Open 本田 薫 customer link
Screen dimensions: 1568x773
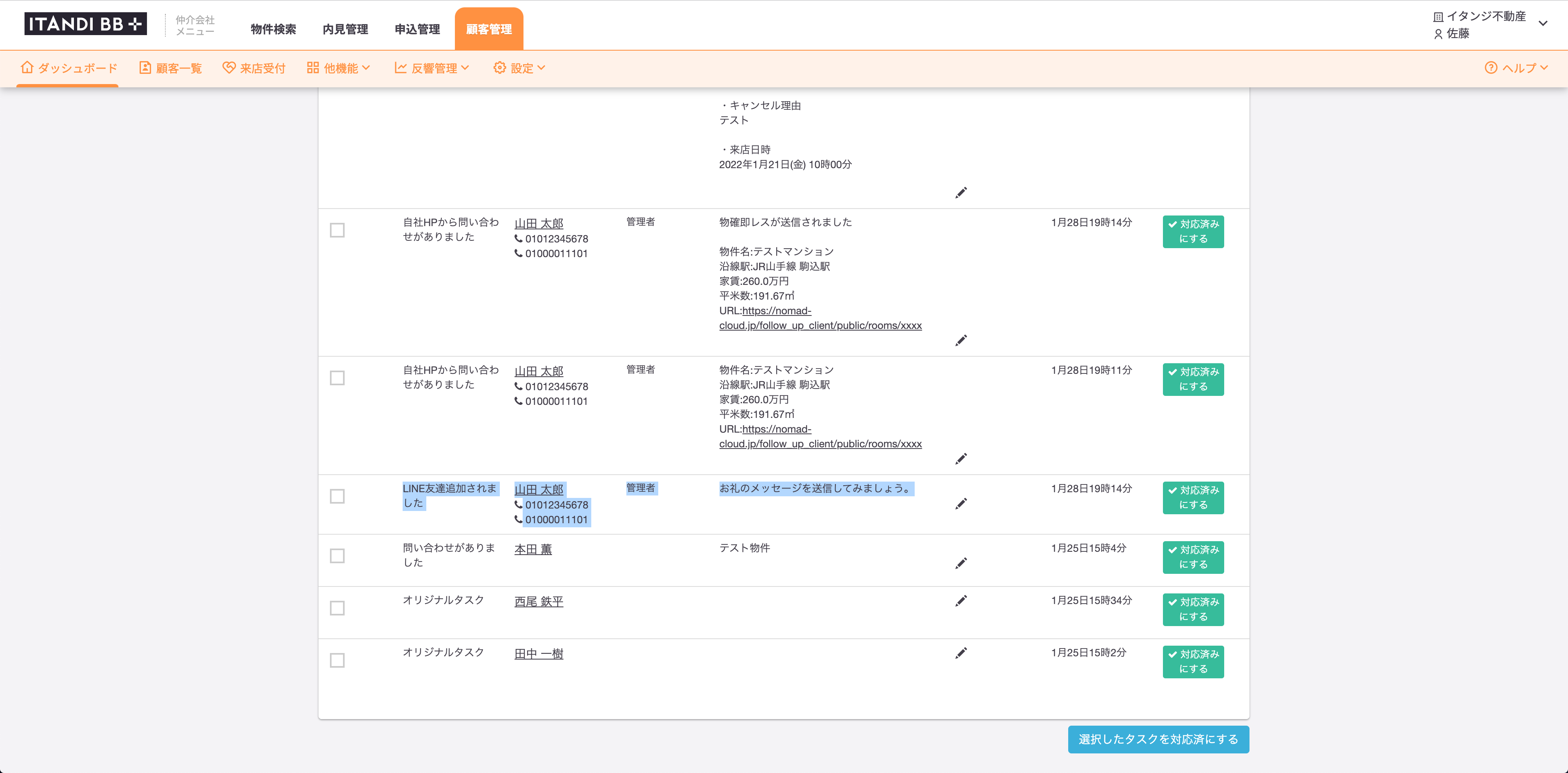click(x=533, y=549)
